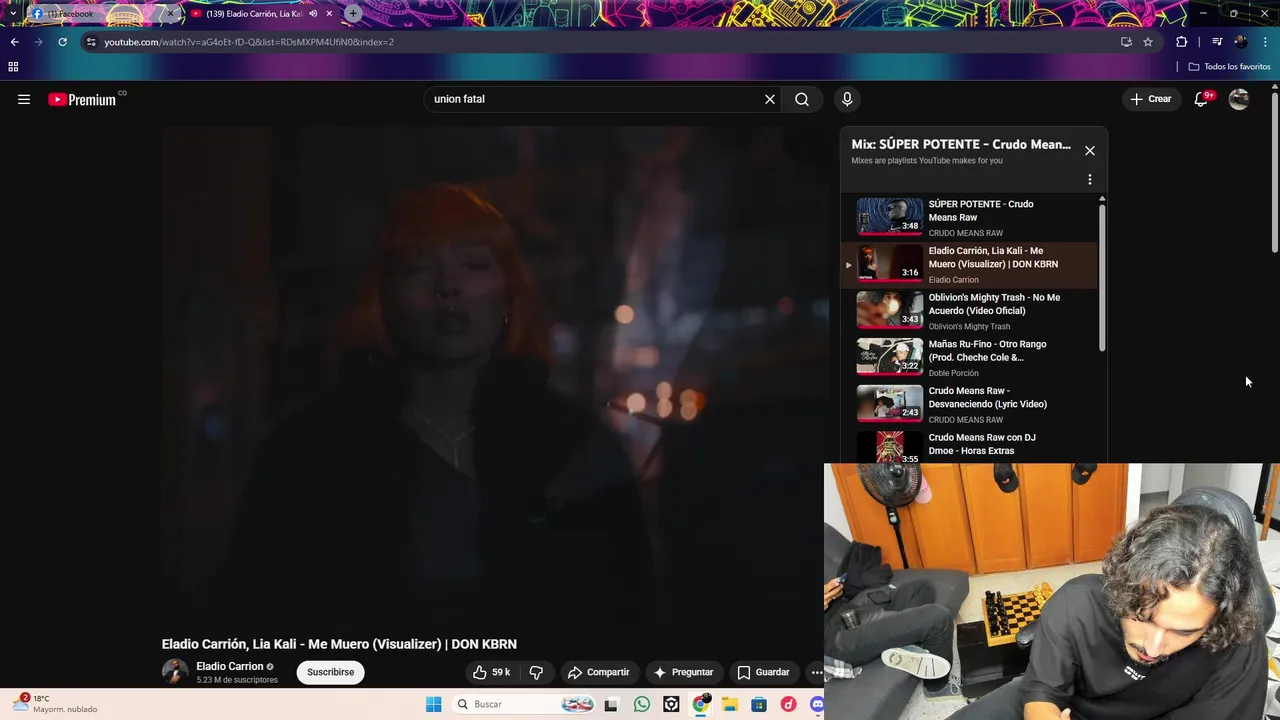1280x720 pixels.
Task: Open Task View in taskbar
Action: click(x=611, y=704)
